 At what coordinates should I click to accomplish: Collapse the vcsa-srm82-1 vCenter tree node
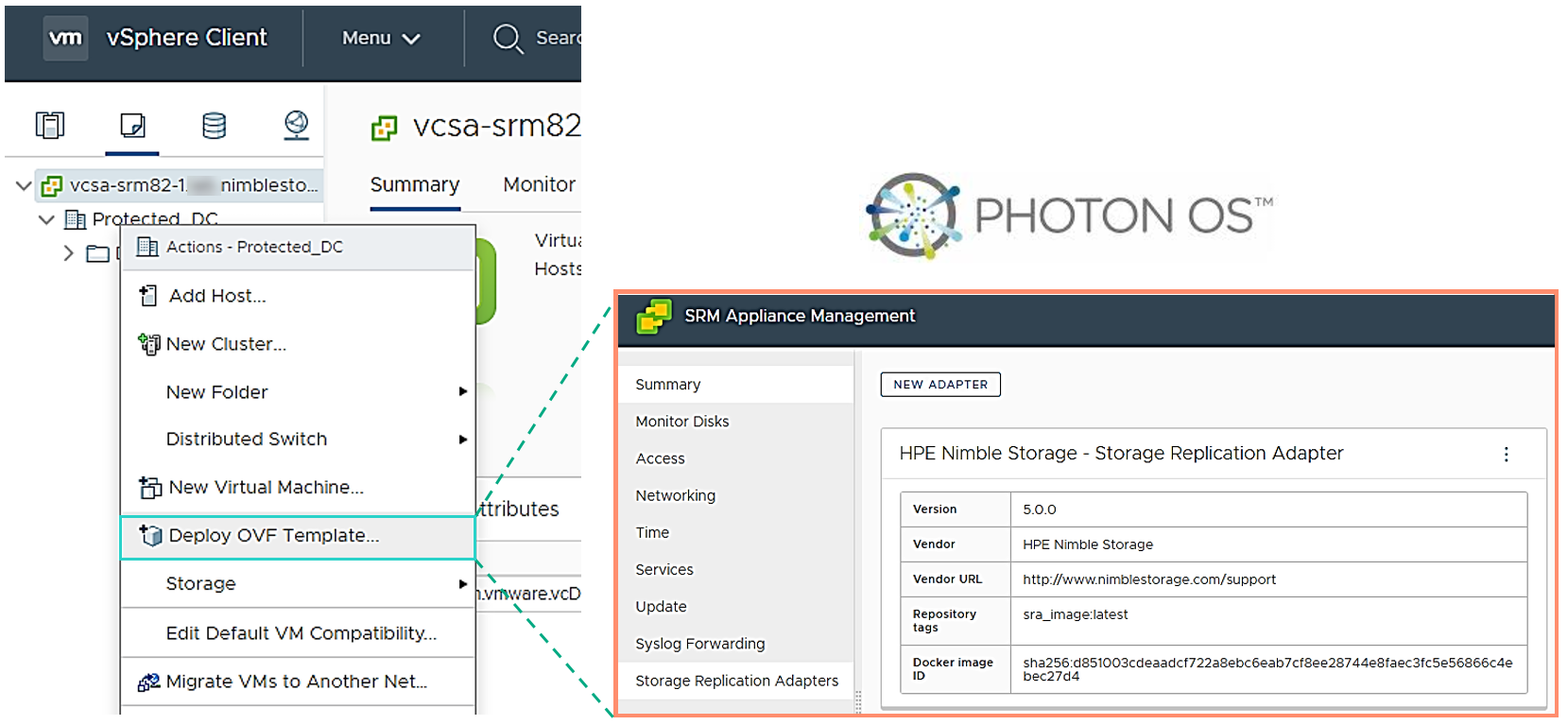[x=24, y=185]
